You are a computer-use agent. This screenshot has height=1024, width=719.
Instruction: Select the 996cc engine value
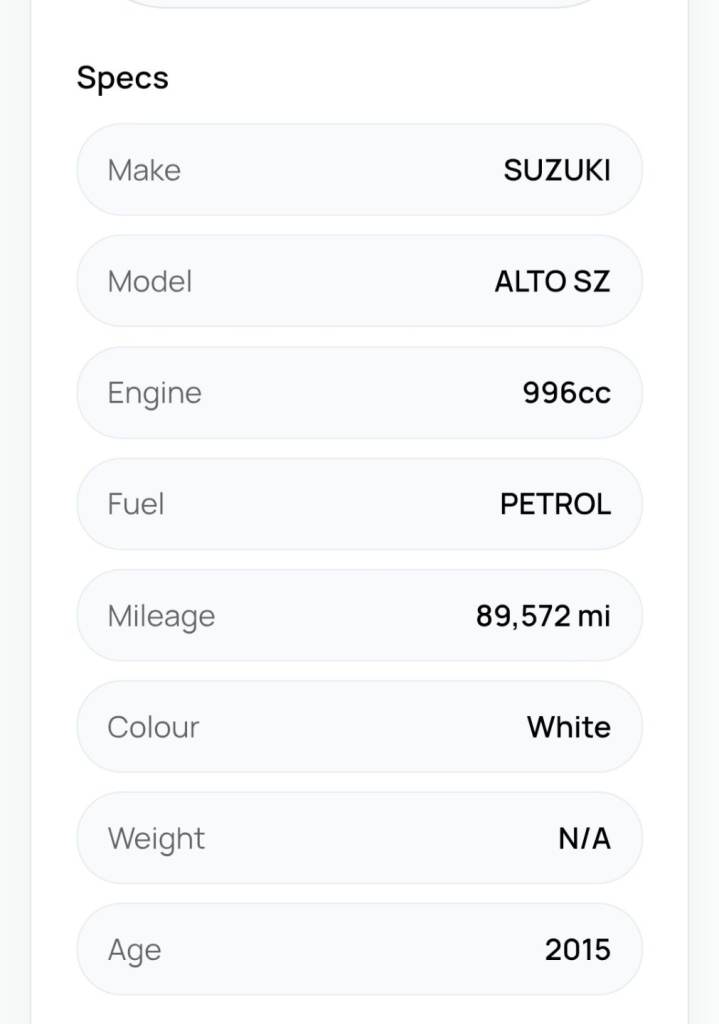point(566,393)
